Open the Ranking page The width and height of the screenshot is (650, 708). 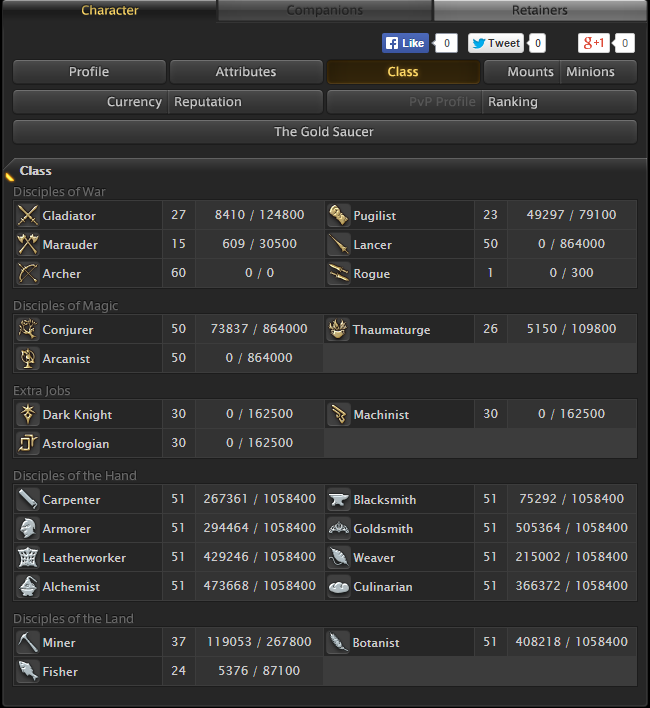tap(560, 102)
